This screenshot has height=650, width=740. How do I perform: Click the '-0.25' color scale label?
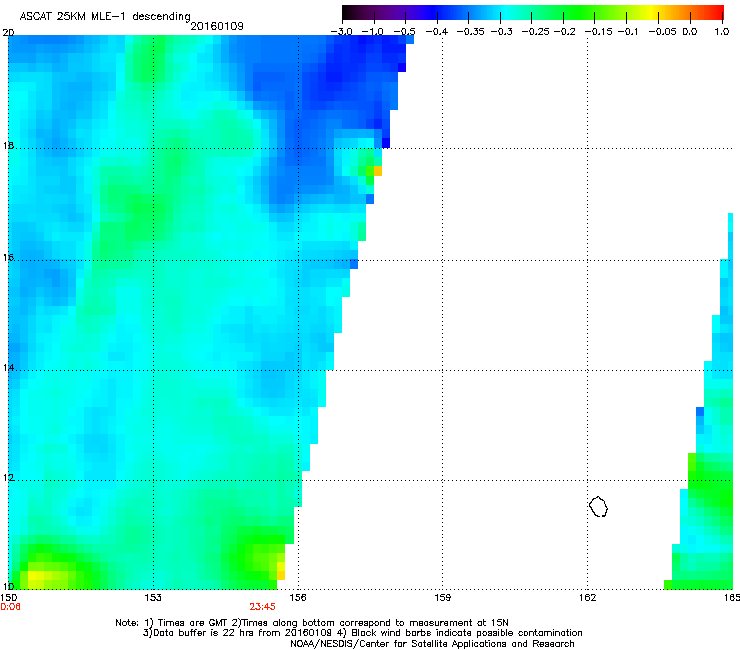coord(536,32)
